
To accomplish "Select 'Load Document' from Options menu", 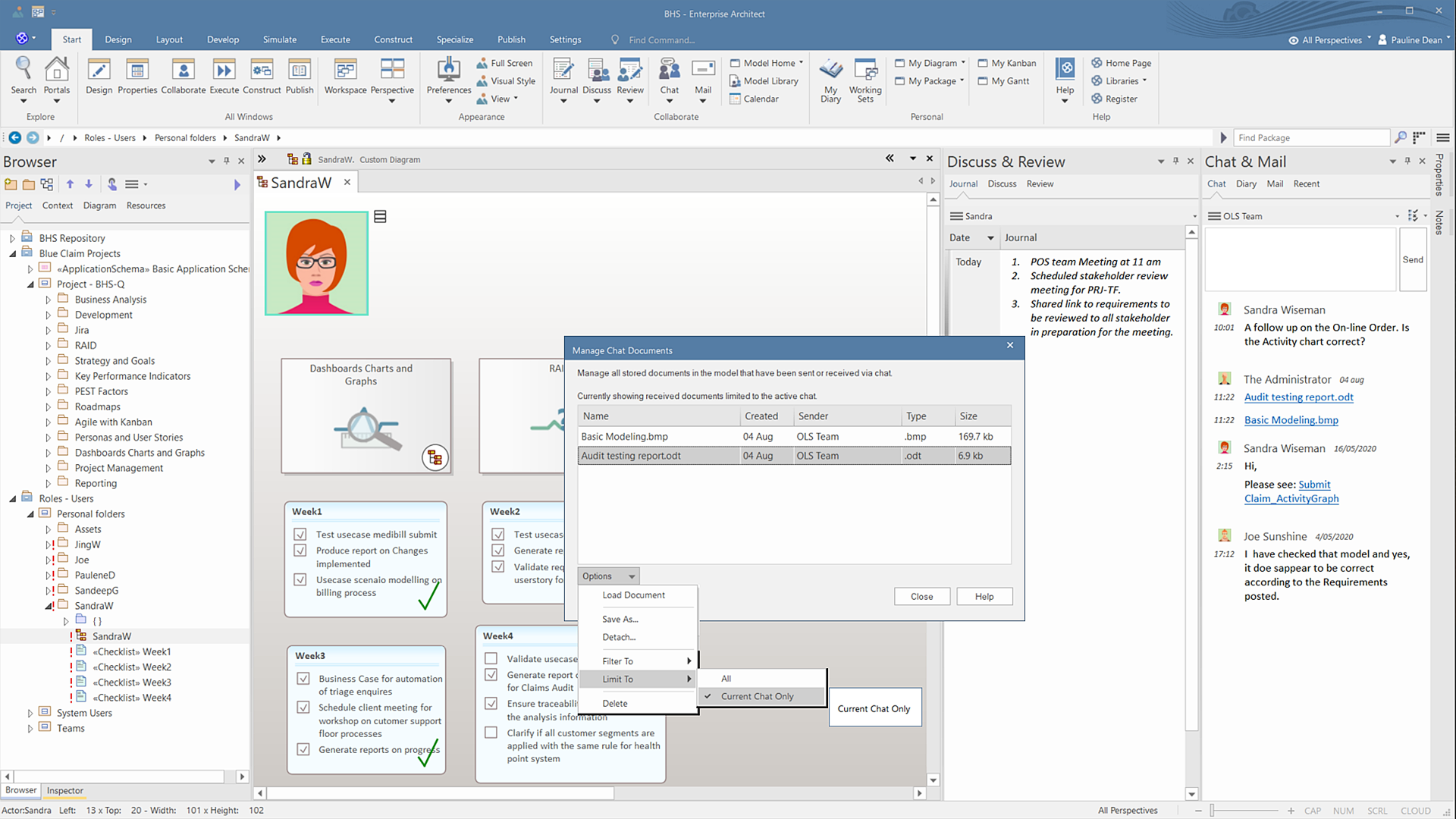I will point(633,595).
